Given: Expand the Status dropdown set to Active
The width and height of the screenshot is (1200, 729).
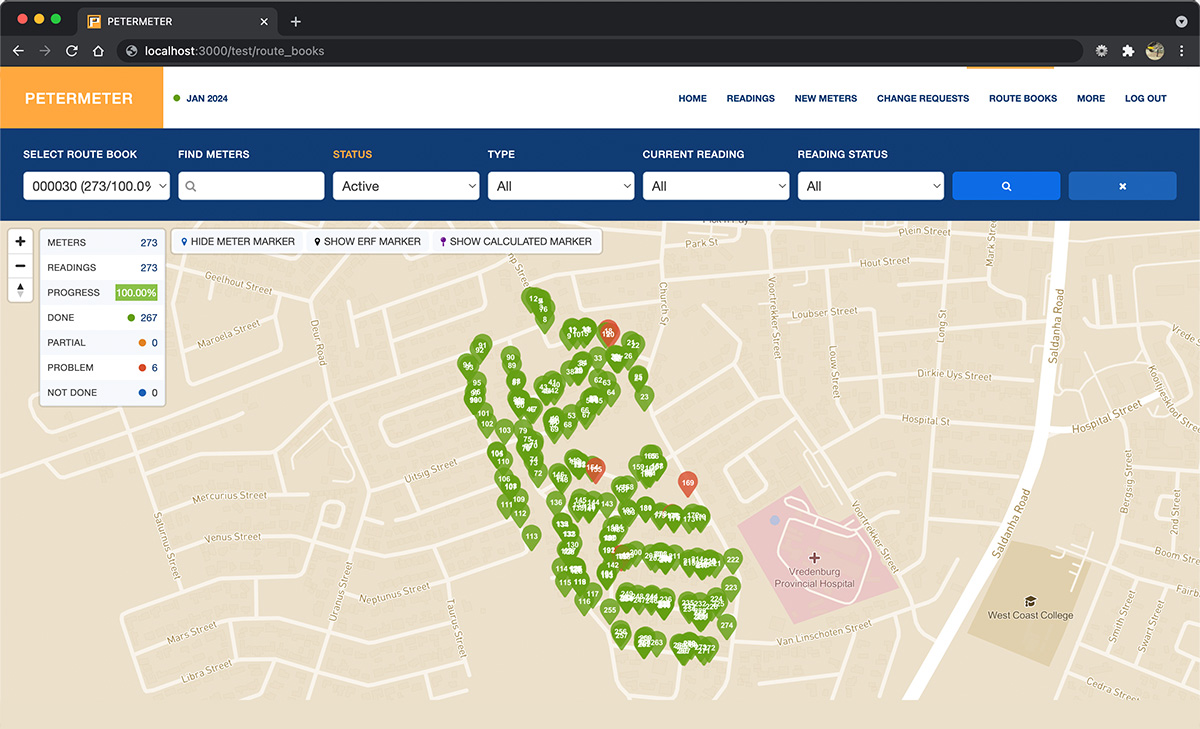Looking at the screenshot, I should (405, 186).
